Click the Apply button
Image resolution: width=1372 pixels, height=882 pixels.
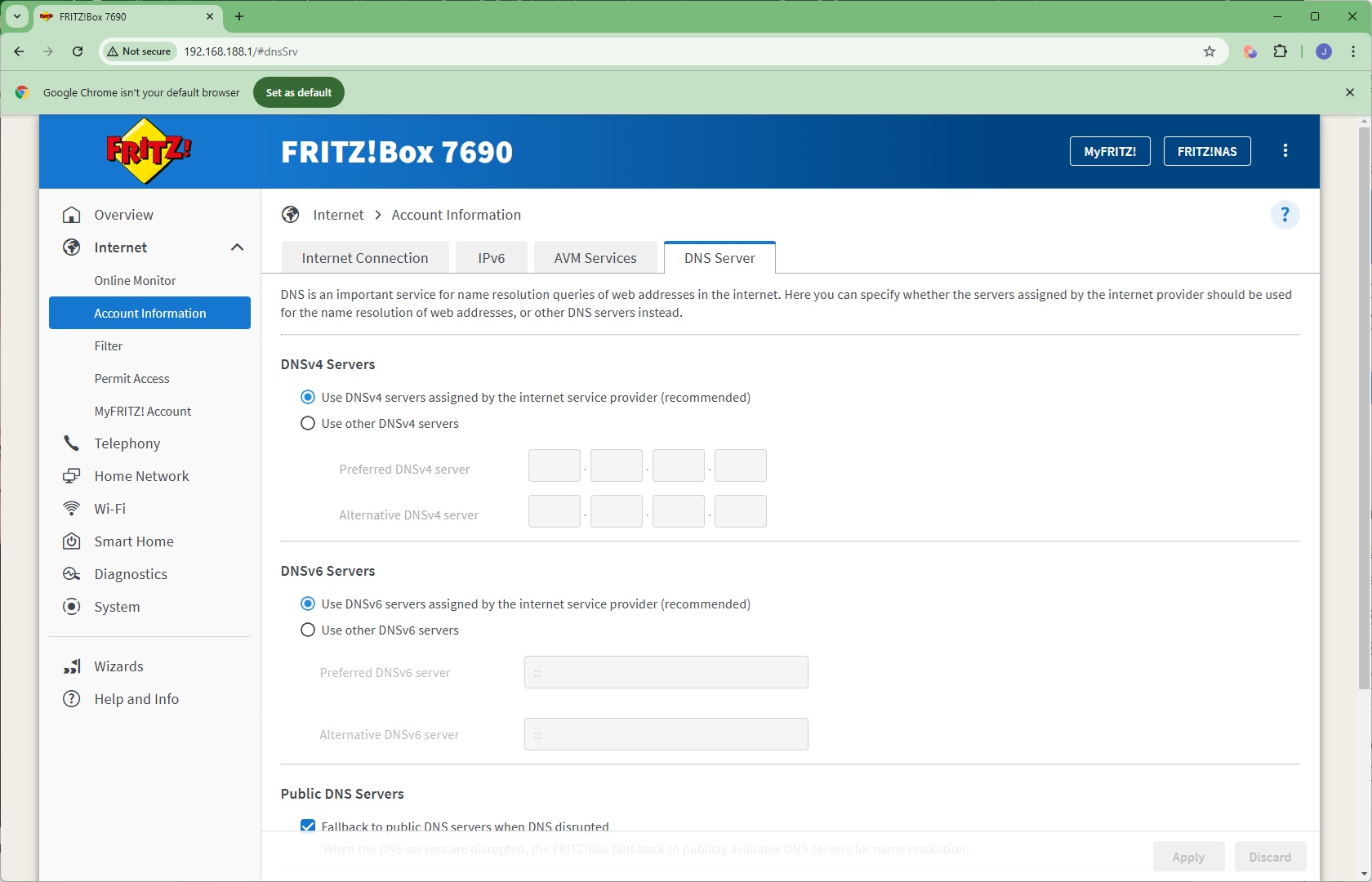point(1188,857)
